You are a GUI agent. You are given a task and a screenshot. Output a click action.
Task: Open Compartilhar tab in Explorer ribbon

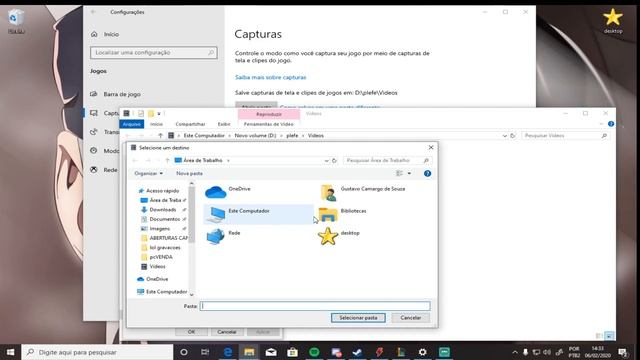tap(190, 124)
